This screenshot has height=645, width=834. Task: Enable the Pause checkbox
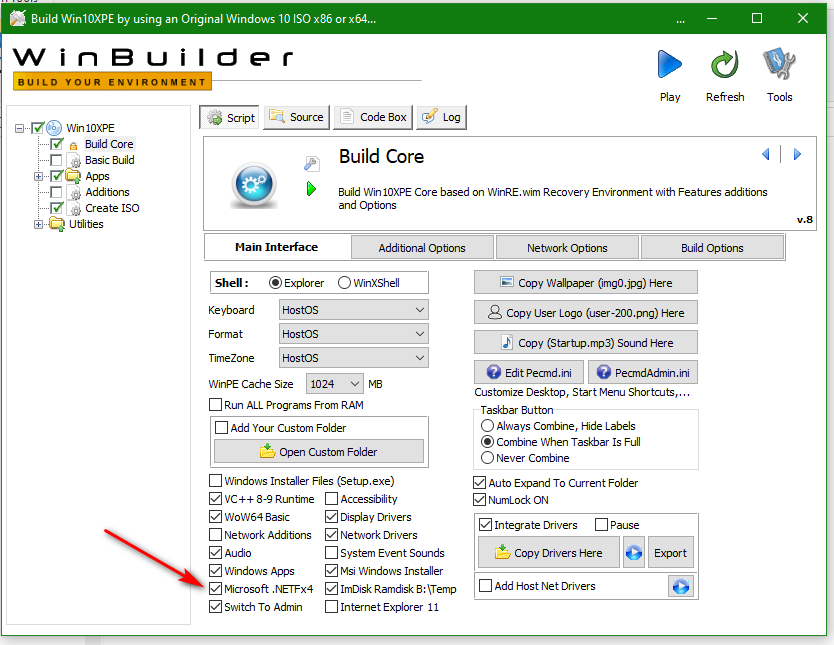click(601, 525)
